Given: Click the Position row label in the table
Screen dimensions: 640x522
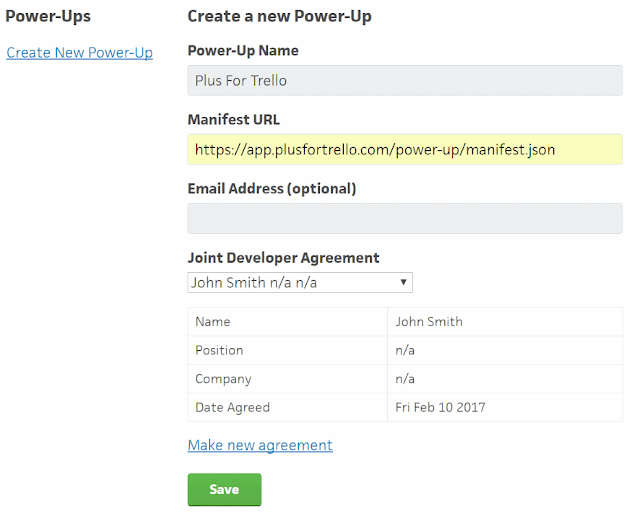Looking at the screenshot, I should pos(219,350).
